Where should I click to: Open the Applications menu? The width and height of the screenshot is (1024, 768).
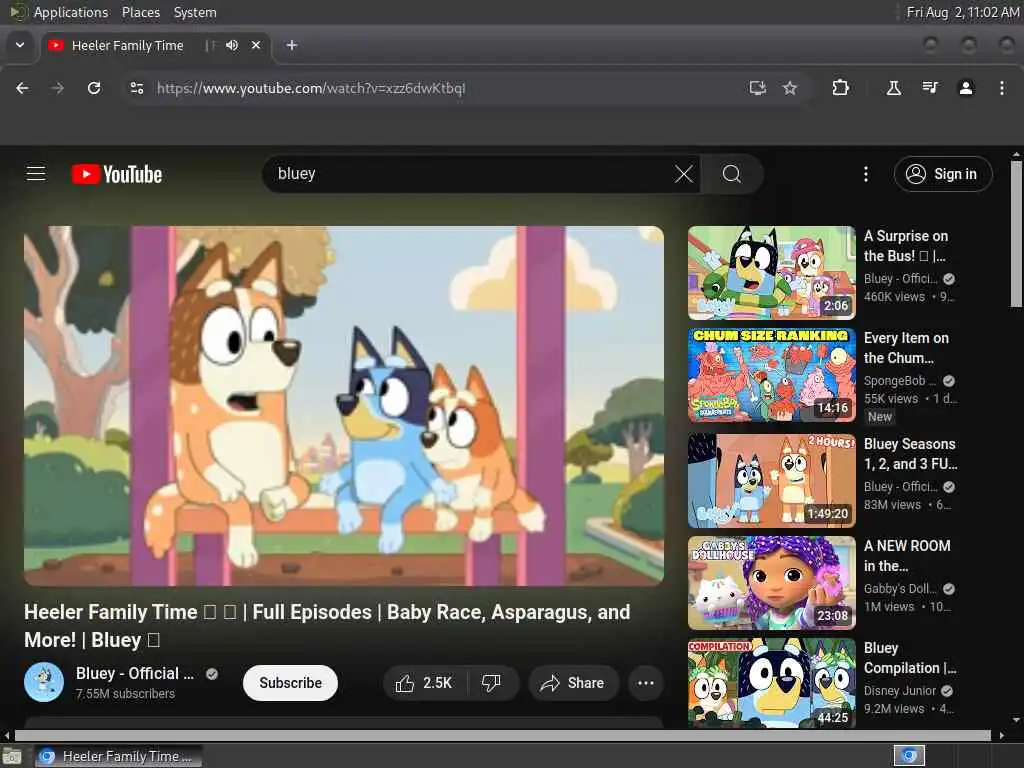point(71,12)
